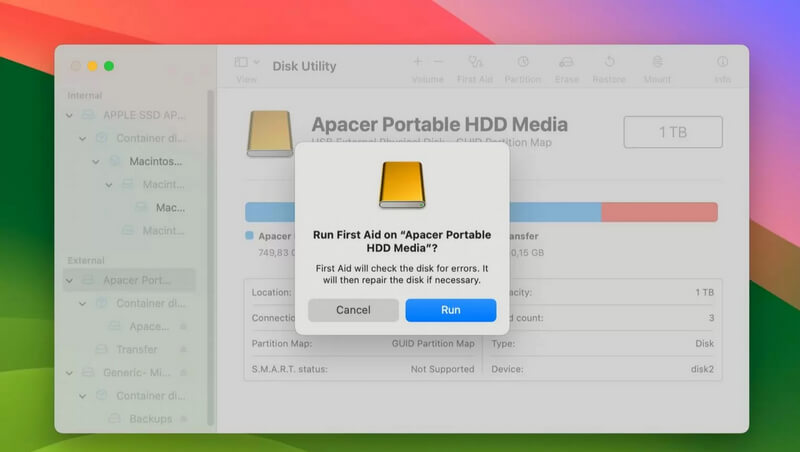Viewport: 800px width, 452px height.
Task: Collapse the Apacer Portable disk tree
Action: [x=70, y=281]
